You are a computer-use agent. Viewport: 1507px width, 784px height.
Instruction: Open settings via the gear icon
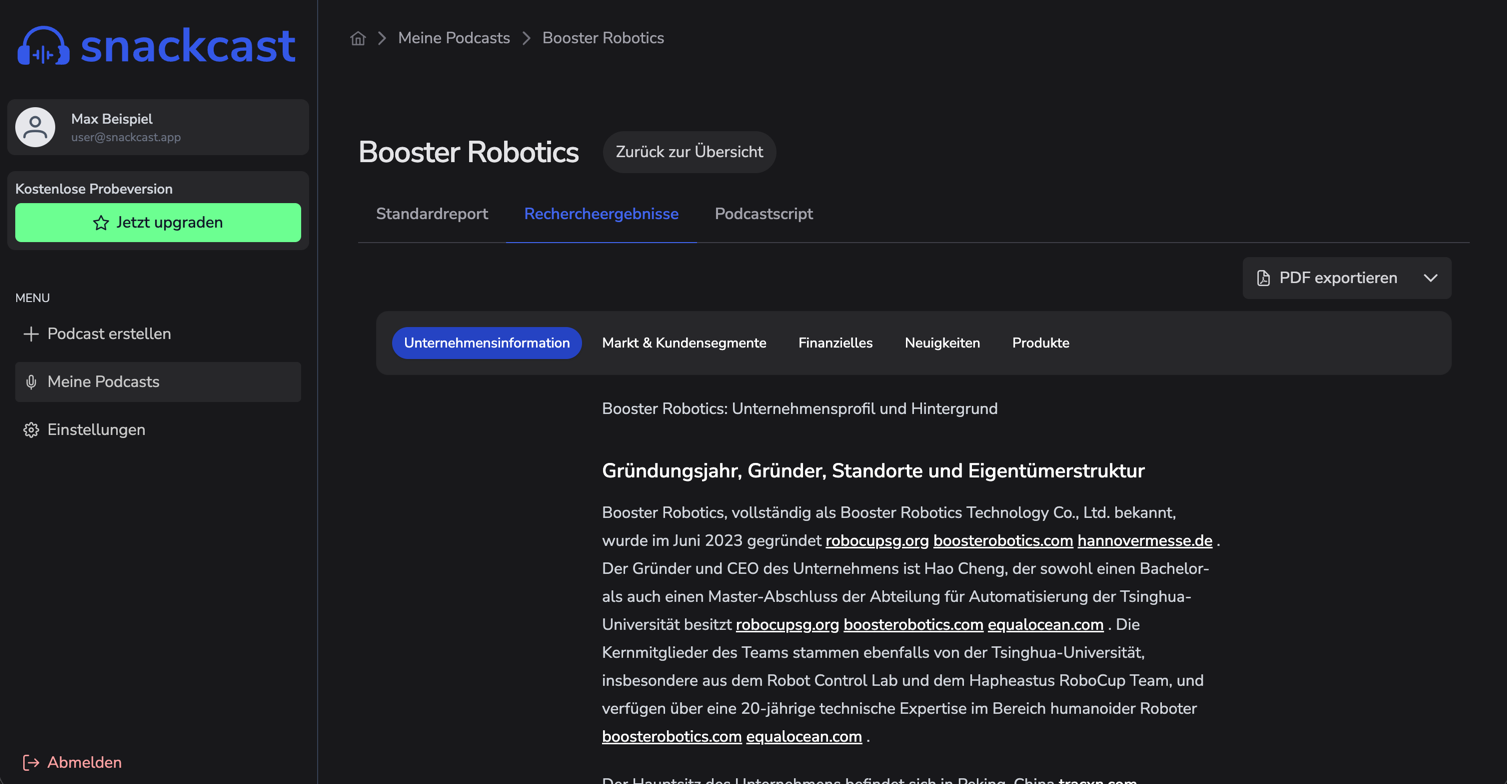(31, 430)
